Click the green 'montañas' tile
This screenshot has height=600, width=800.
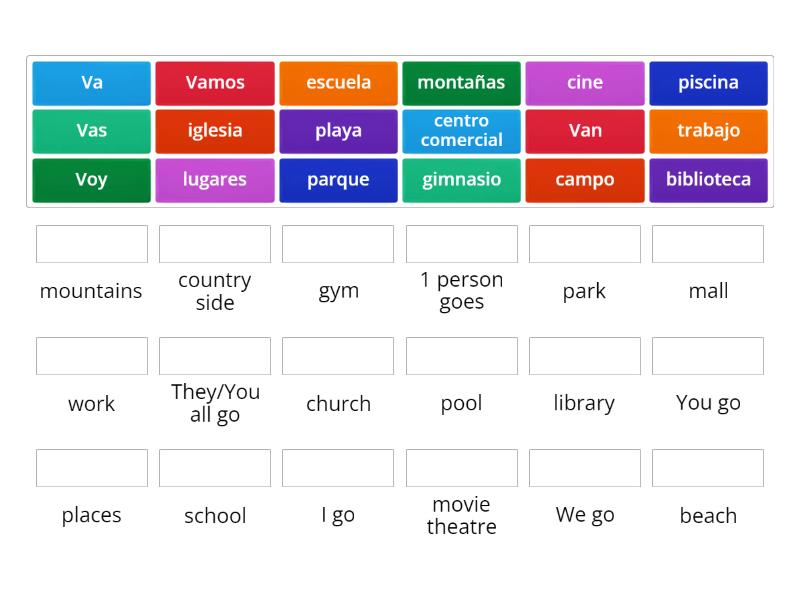(461, 83)
